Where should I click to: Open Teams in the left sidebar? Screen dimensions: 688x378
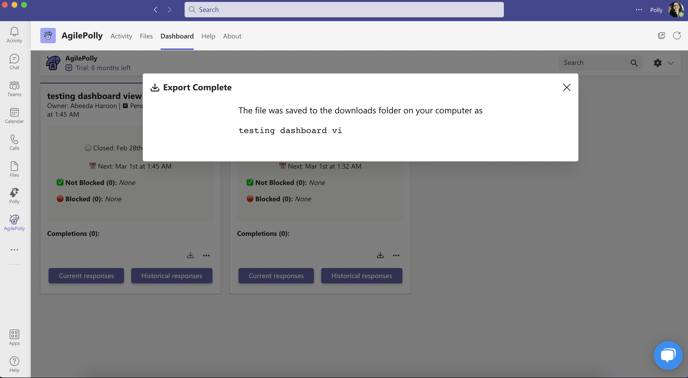click(x=14, y=88)
